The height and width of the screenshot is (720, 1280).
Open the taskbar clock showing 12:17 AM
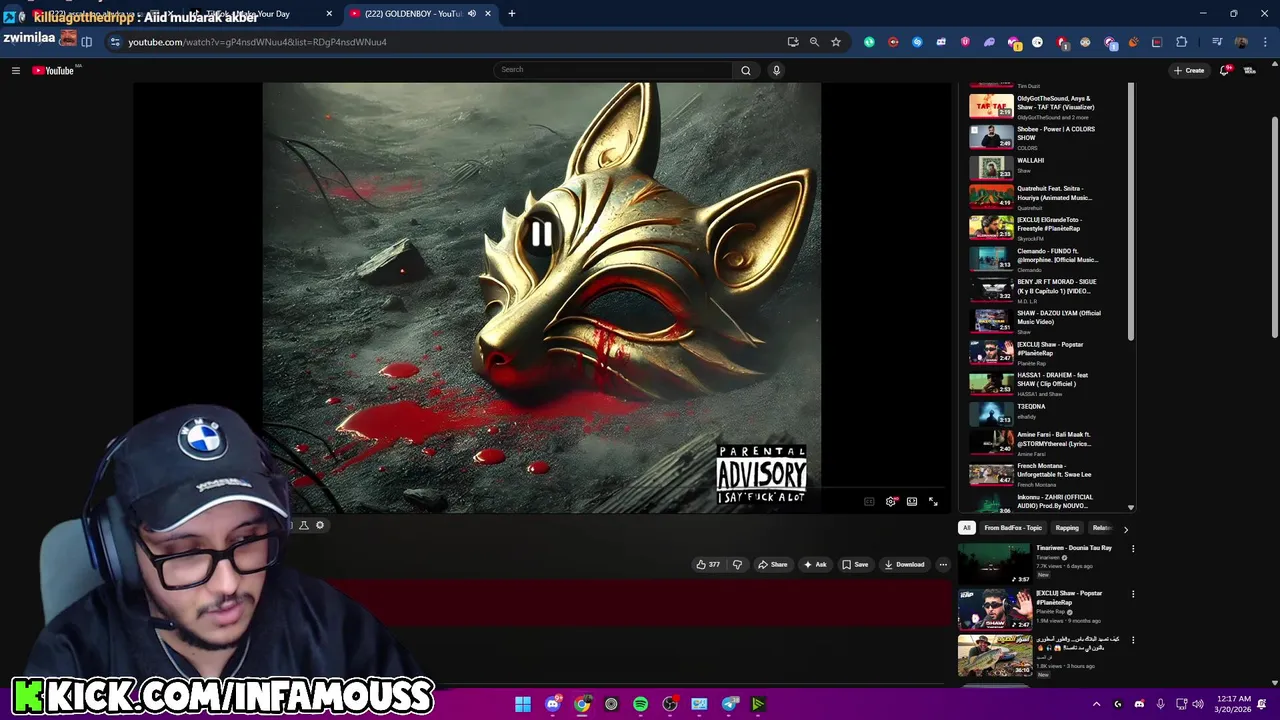[1234, 704]
